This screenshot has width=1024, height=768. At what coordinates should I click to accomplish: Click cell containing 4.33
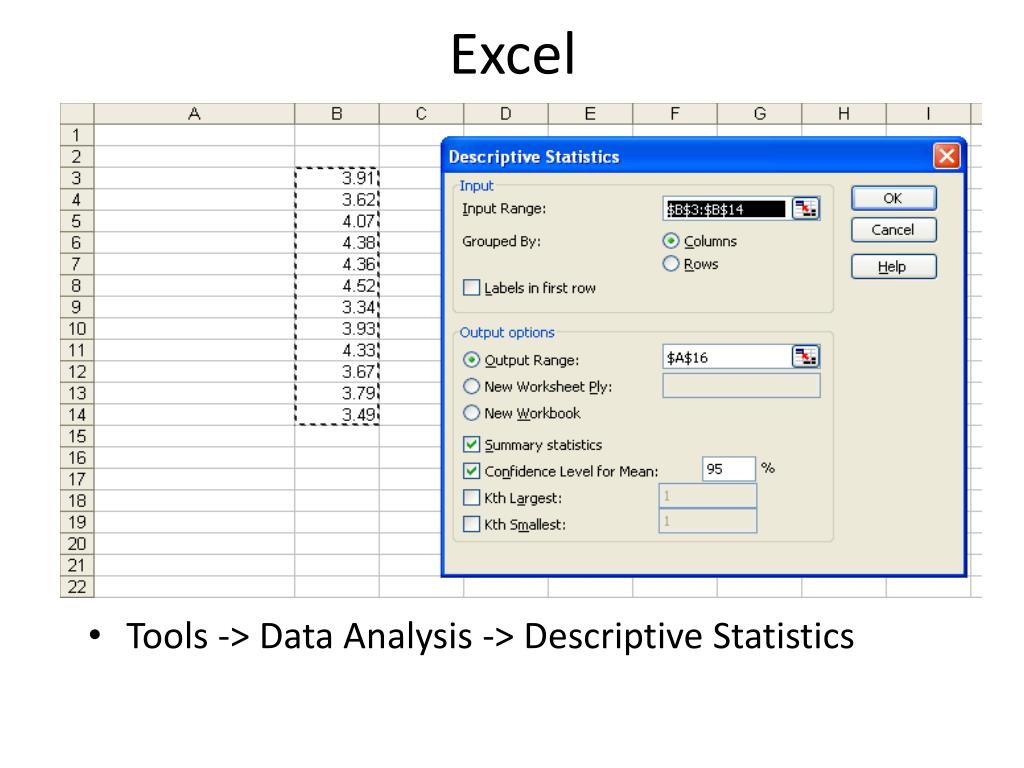(337, 351)
